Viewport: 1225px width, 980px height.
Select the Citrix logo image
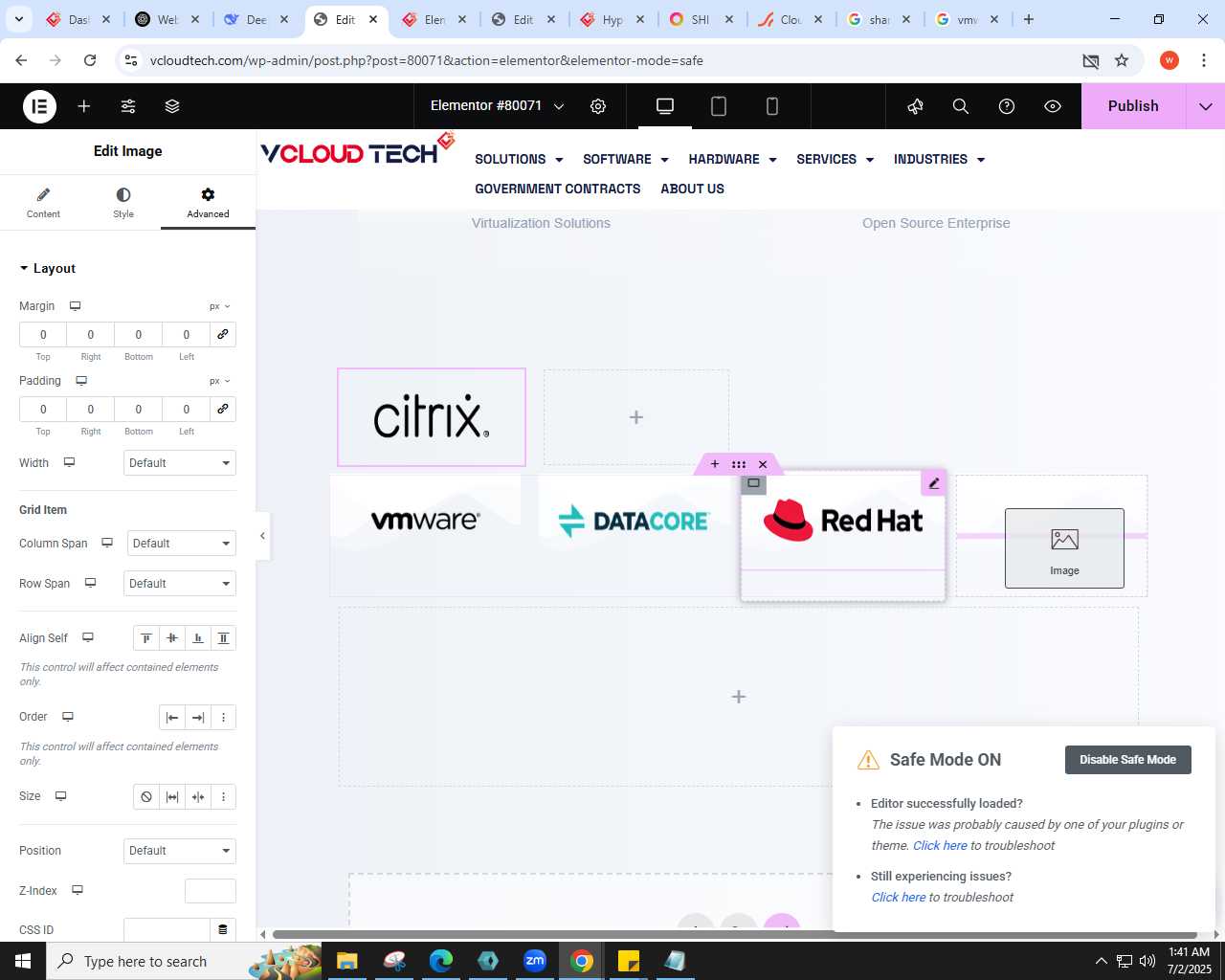coord(432,417)
